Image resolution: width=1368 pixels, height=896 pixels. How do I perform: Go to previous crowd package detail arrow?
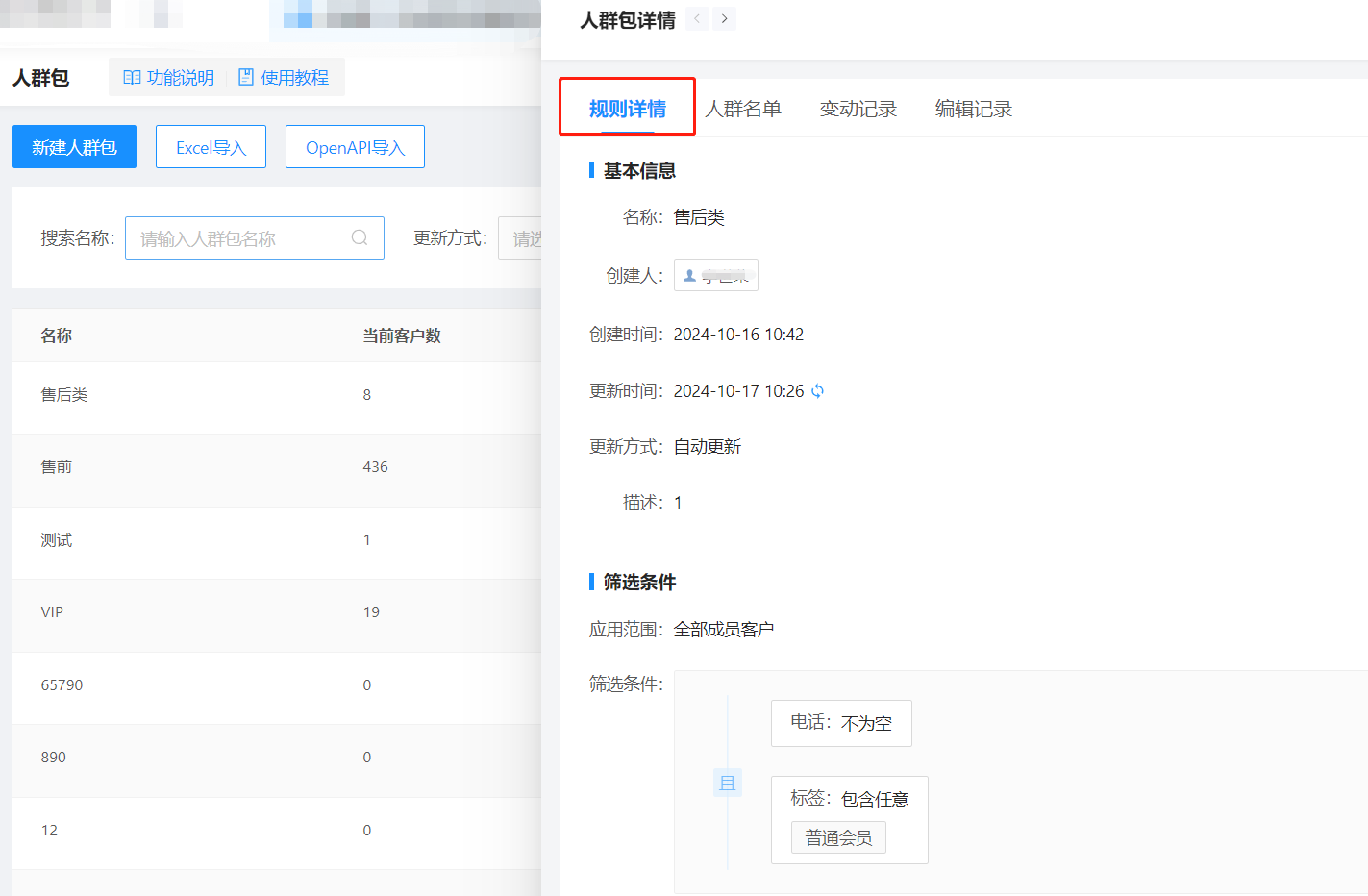[x=698, y=19]
